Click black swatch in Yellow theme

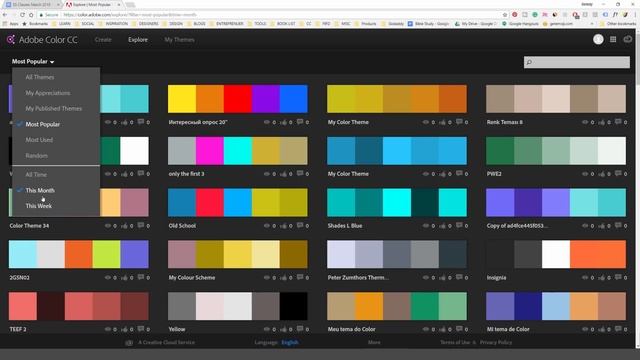pyautogui.click(x=293, y=306)
